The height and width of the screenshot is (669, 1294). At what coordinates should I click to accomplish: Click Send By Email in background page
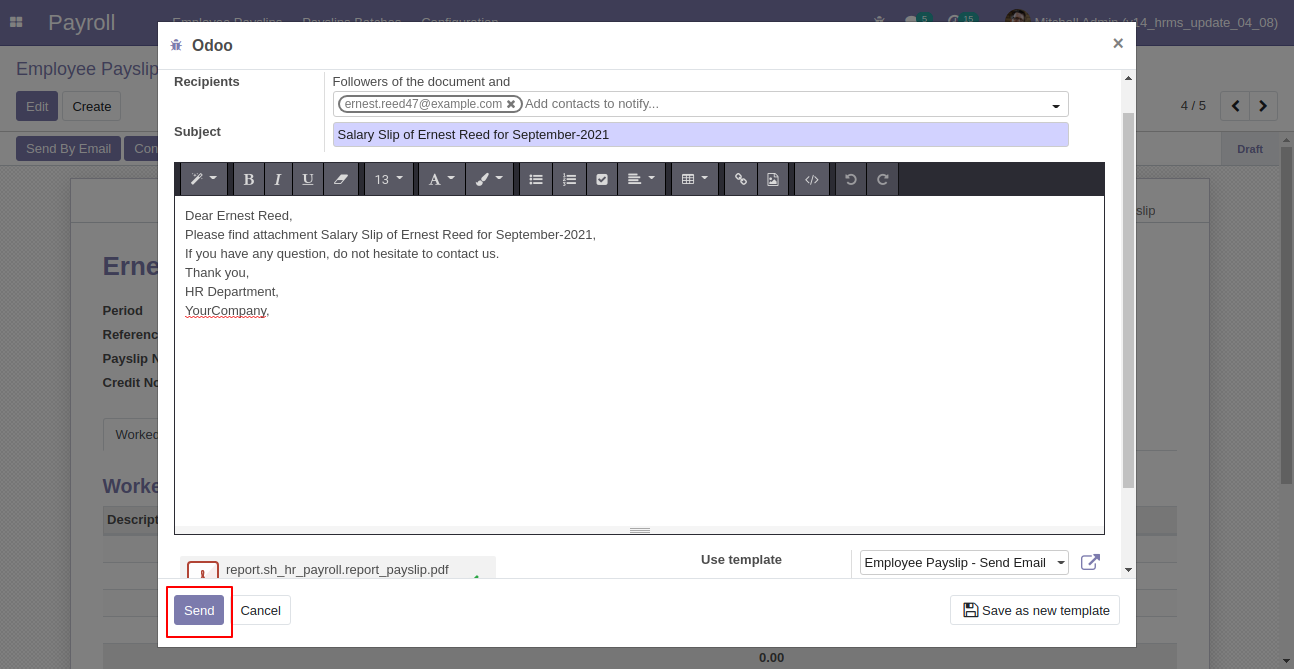coord(68,148)
